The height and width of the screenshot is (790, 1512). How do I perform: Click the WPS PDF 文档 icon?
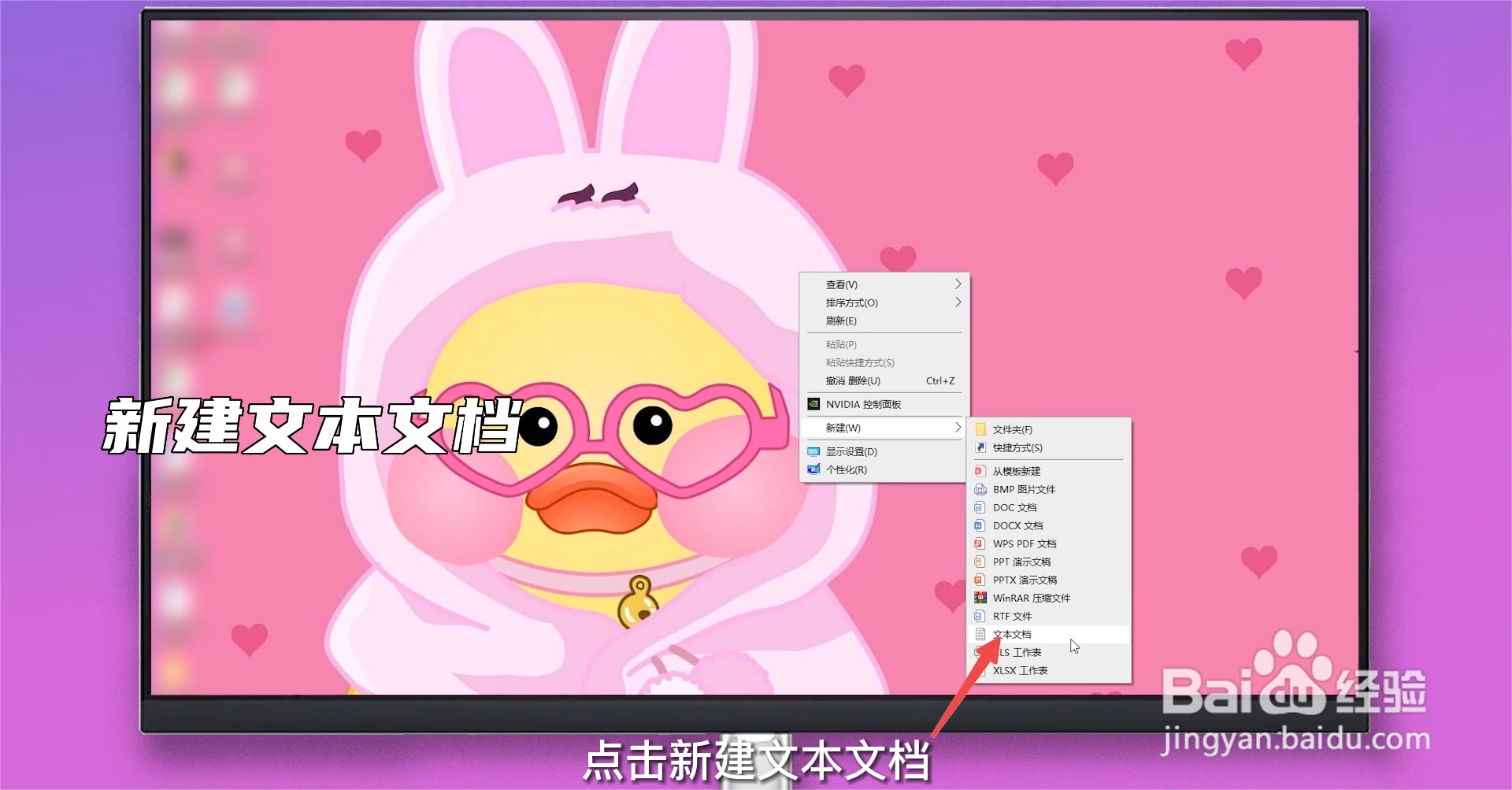980,543
